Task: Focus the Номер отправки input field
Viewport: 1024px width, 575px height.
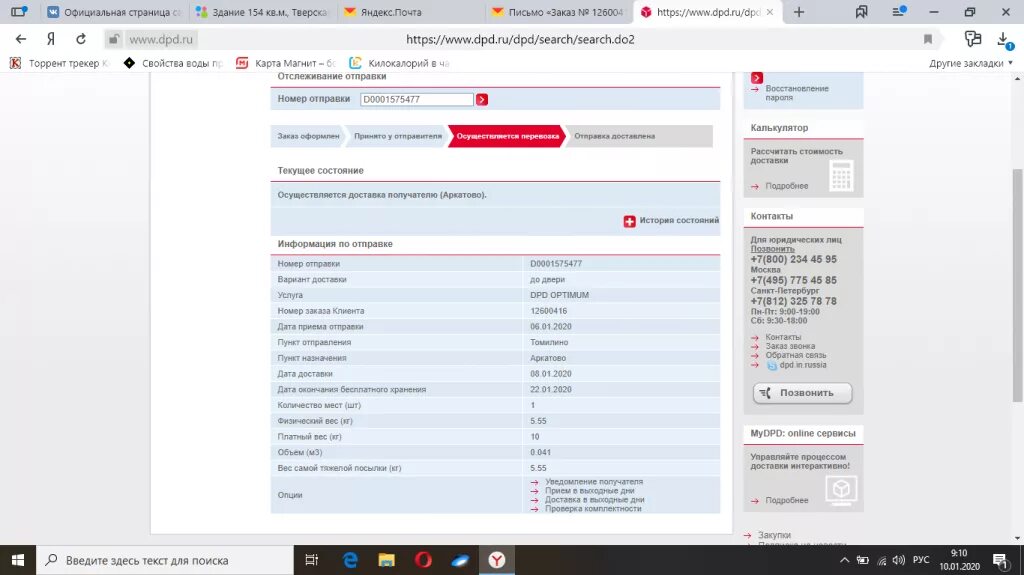Action: click(x=417, y=99)
